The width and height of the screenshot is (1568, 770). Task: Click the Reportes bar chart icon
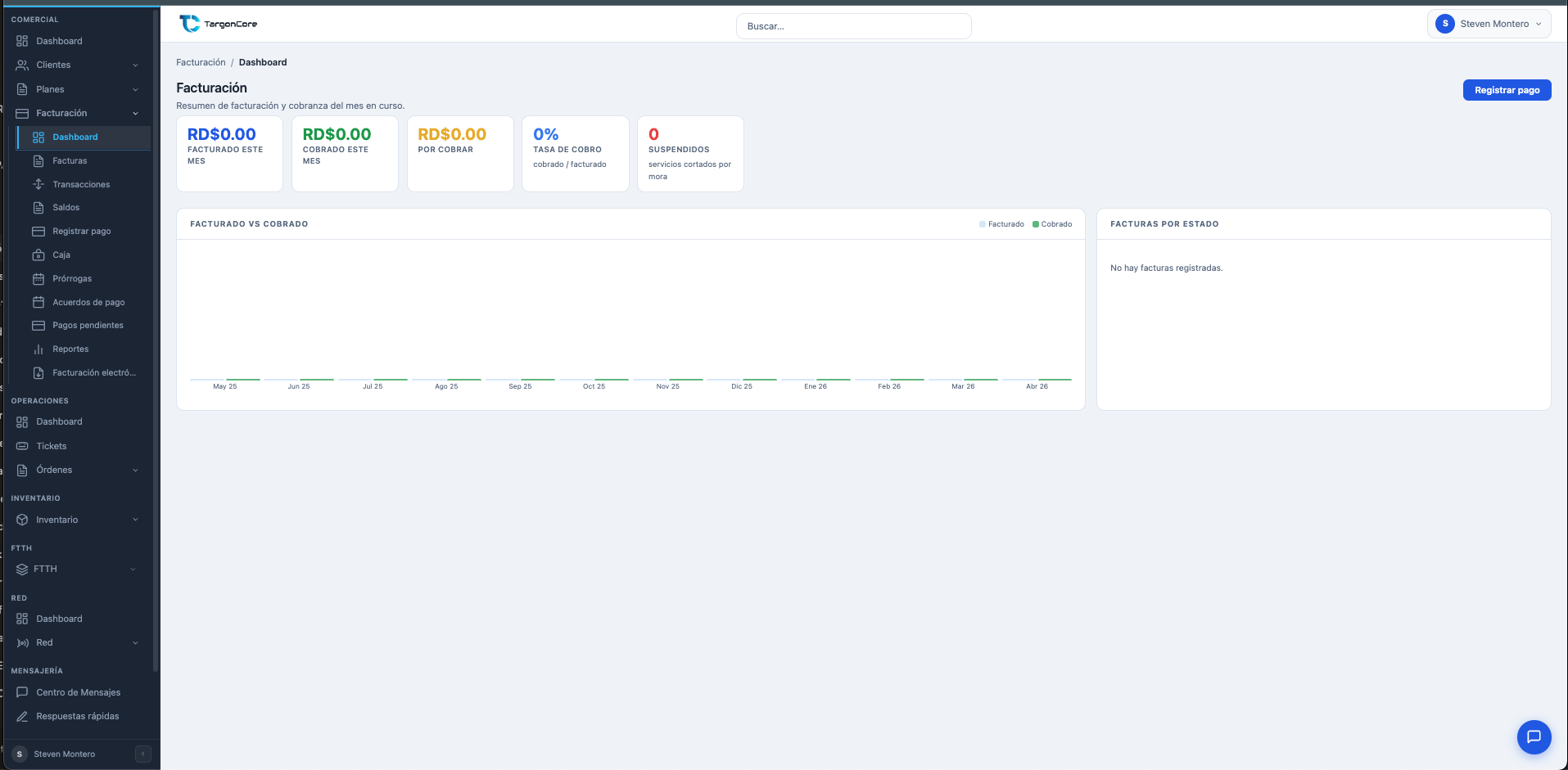pyautogui.click(x=38, y=349)
